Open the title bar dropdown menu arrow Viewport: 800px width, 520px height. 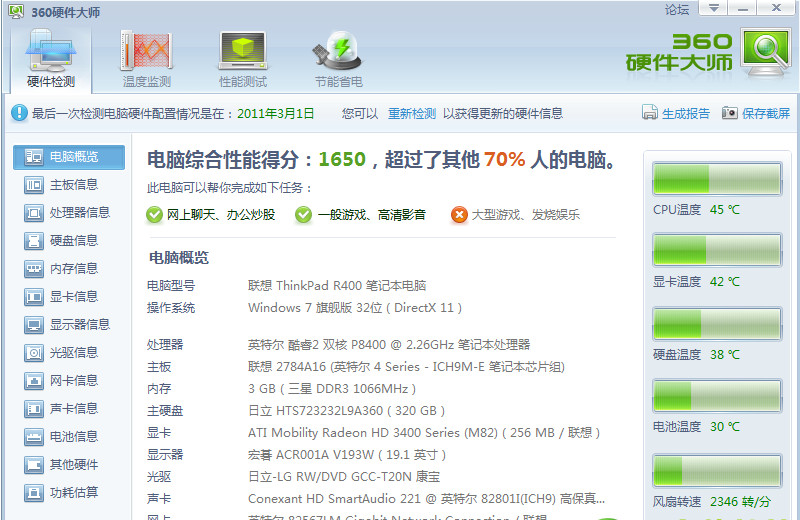tap(714, 8)
